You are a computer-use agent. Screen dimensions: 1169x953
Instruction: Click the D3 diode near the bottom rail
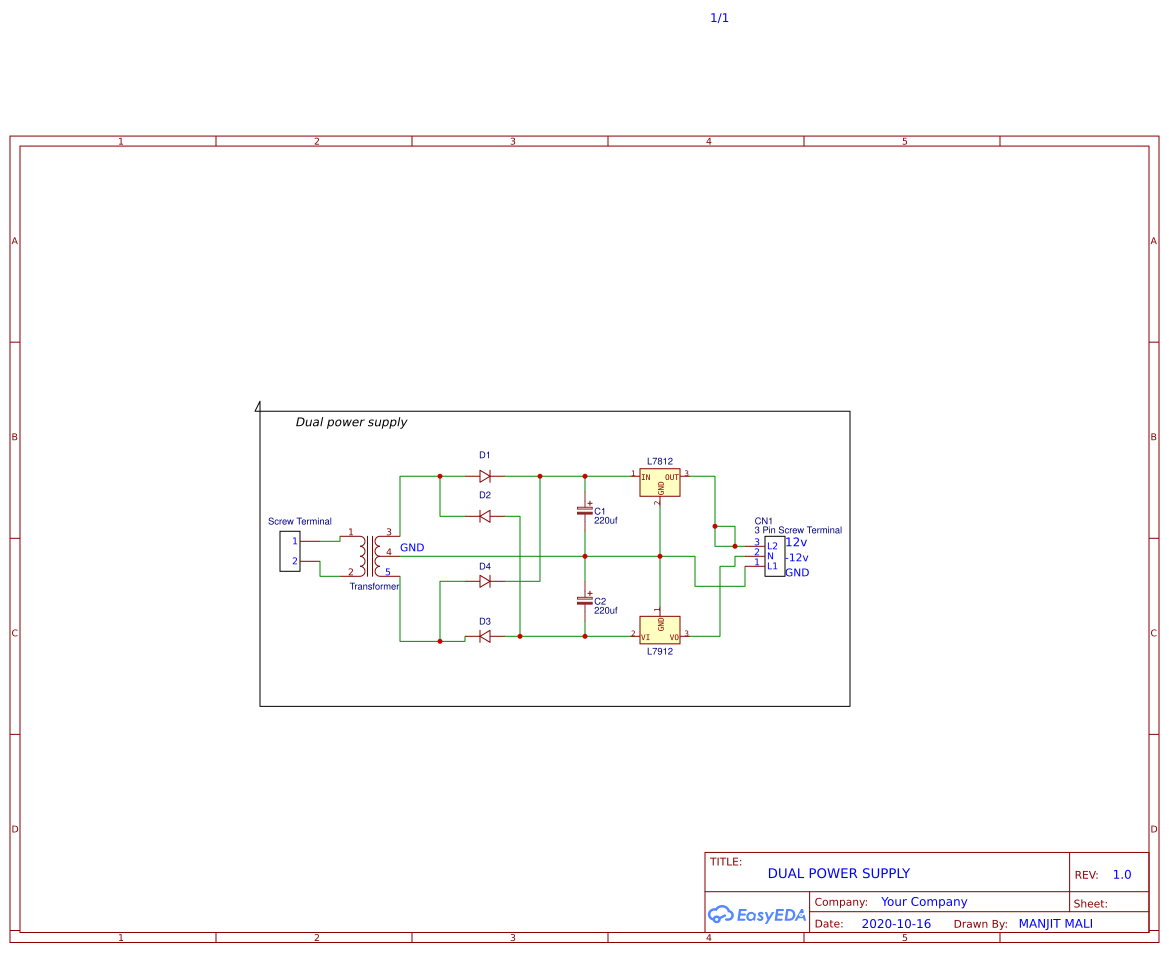pos(485,637)
